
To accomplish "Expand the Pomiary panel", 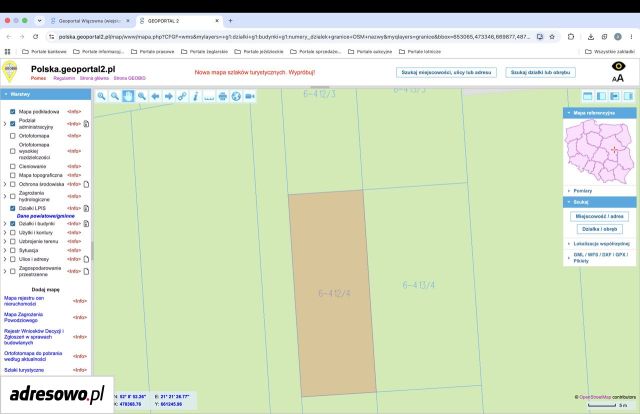I will click(599, 191).
